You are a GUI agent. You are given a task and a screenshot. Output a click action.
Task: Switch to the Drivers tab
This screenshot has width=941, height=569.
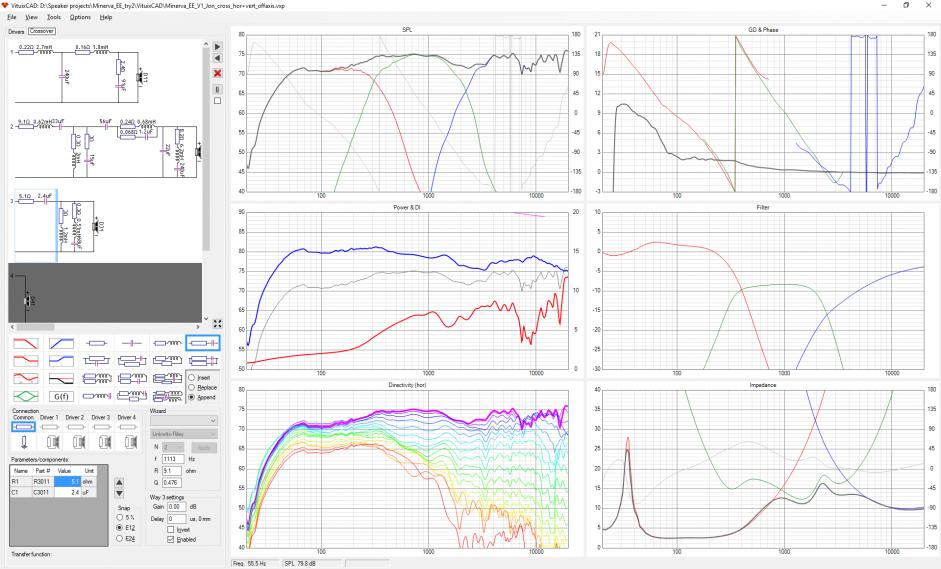click(16, 31)
